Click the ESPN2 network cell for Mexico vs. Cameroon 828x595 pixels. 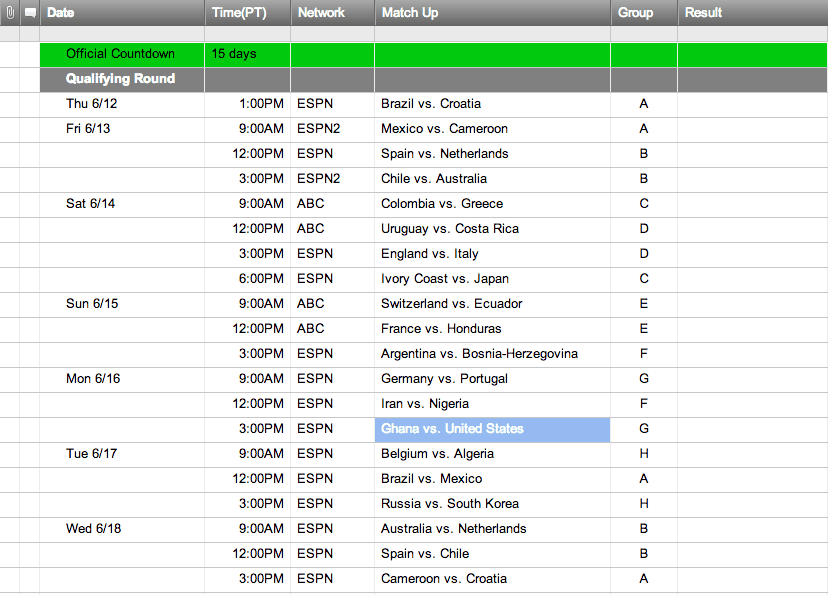[x=319, y=129]
